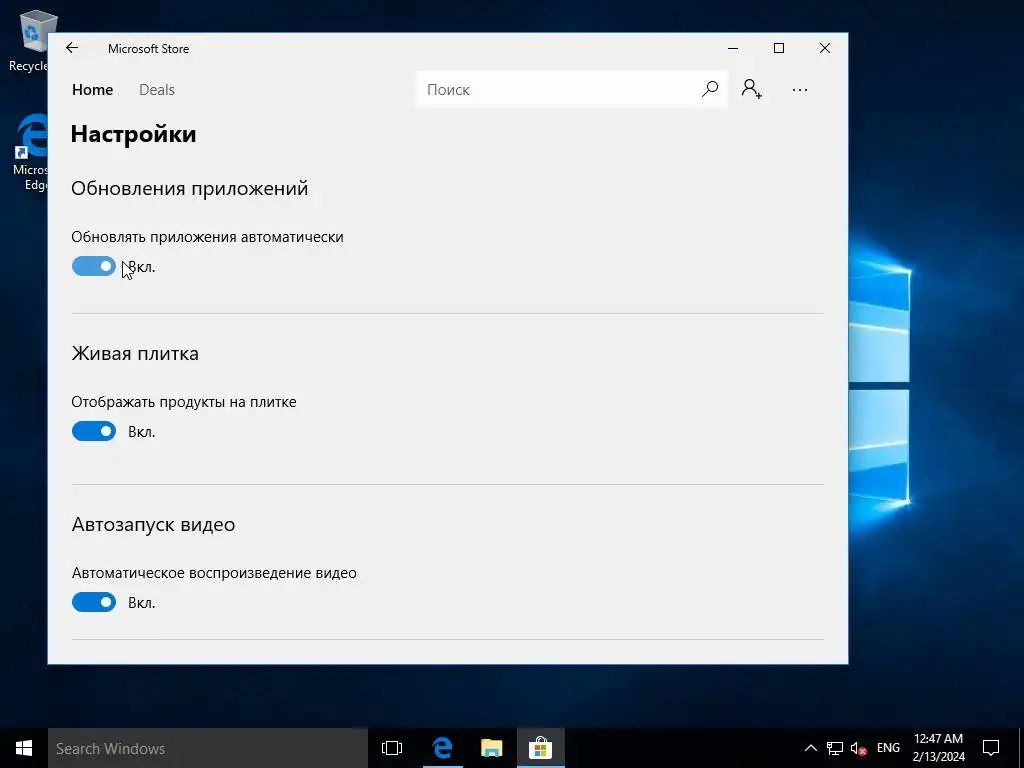Image resolution: width=1024 pixels, height=768 pixels.
Task: Click the magnifier search icon
Action: (x=711, y=89)
